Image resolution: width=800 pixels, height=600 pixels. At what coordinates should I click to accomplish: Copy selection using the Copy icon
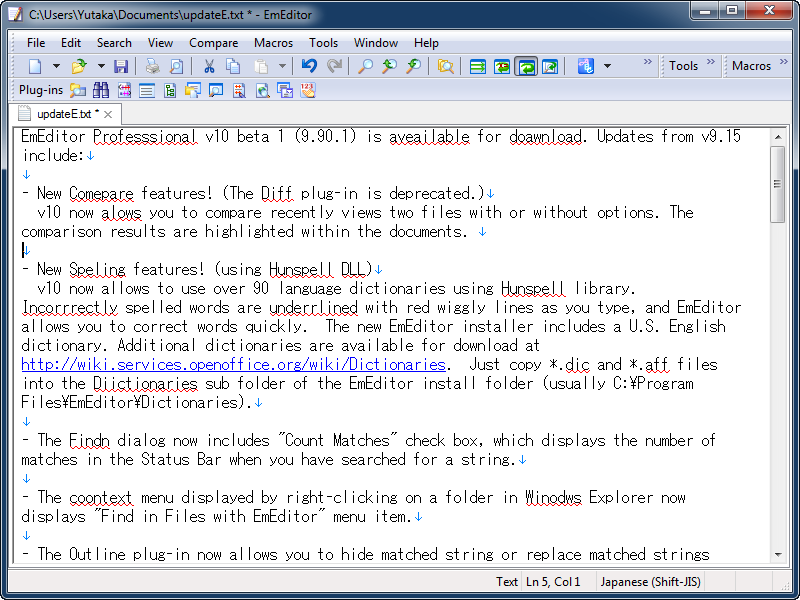233,66
